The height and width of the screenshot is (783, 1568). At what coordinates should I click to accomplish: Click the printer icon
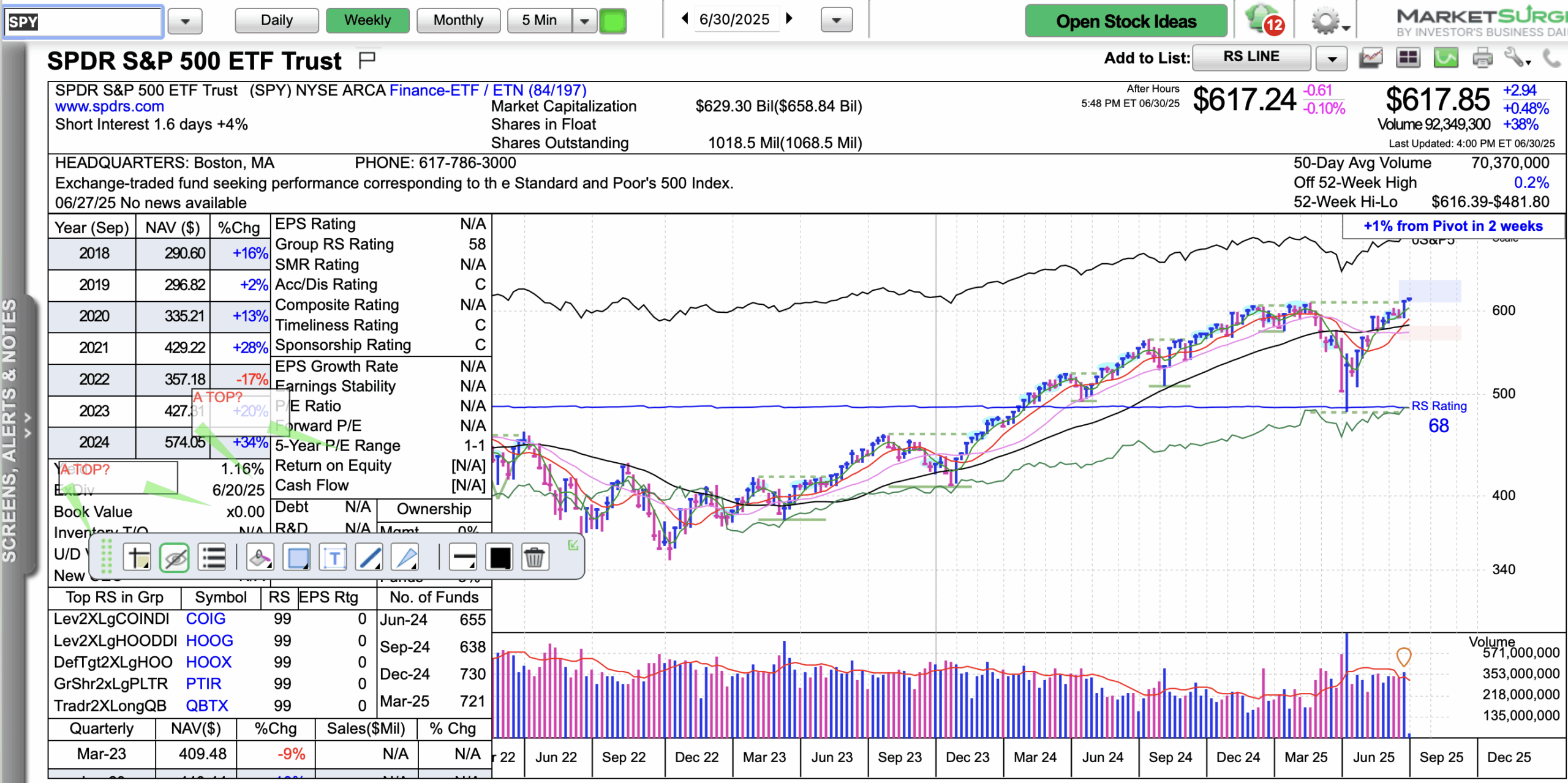1482,58
